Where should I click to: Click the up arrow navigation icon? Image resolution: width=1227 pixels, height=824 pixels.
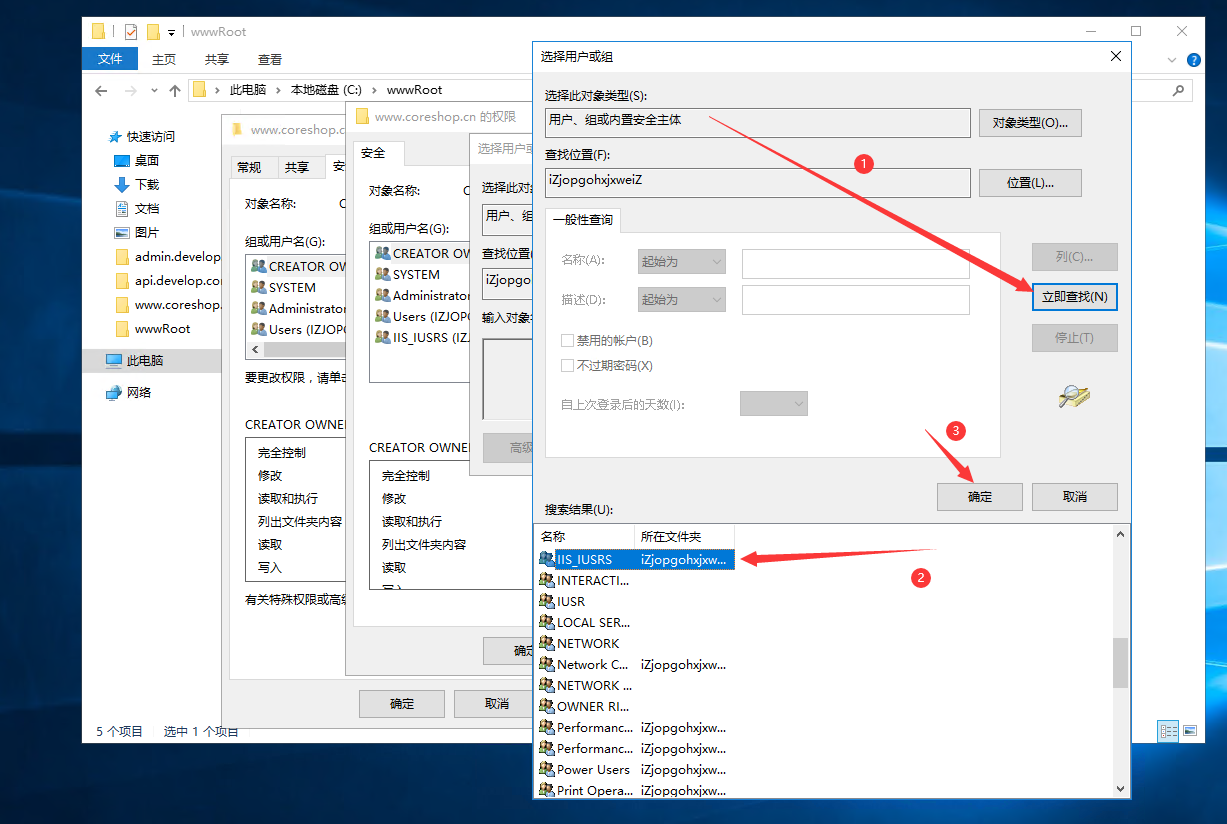coord(175,90)
